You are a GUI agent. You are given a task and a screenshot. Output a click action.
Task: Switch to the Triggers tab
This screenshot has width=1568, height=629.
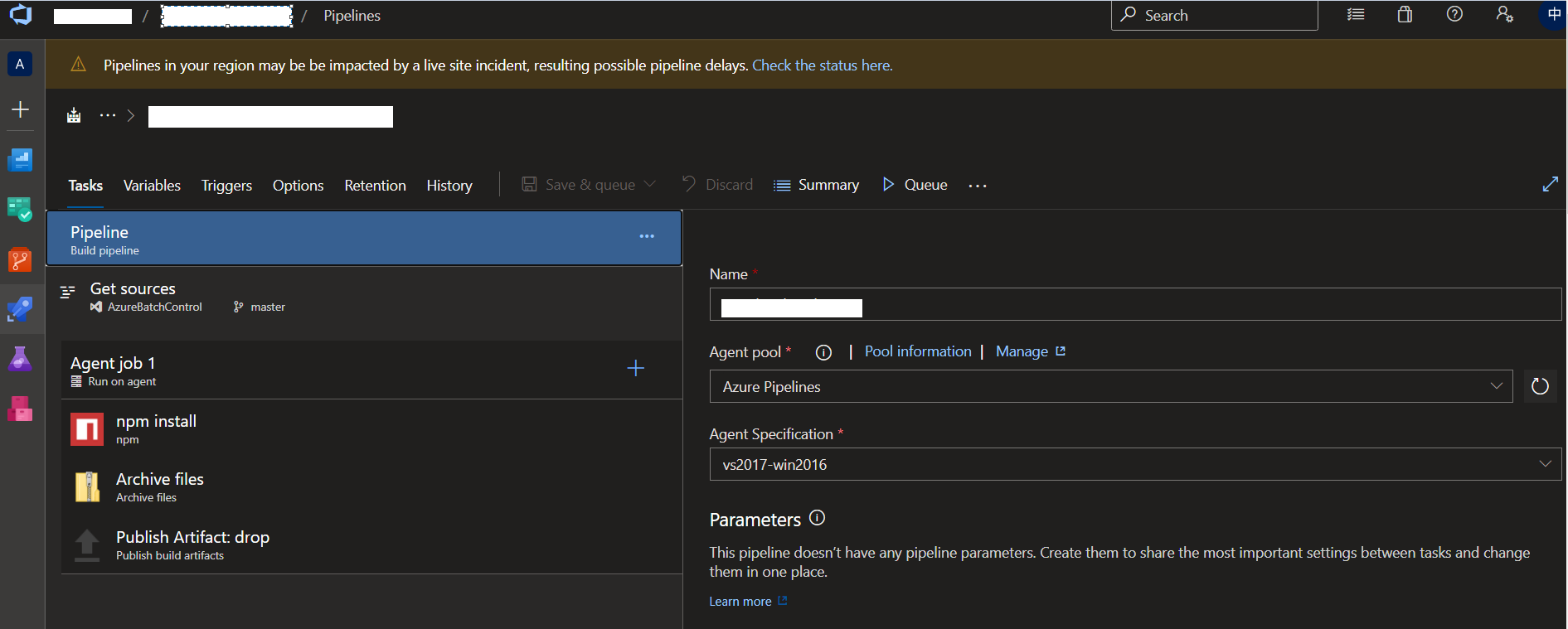click(x=226, y=186)
